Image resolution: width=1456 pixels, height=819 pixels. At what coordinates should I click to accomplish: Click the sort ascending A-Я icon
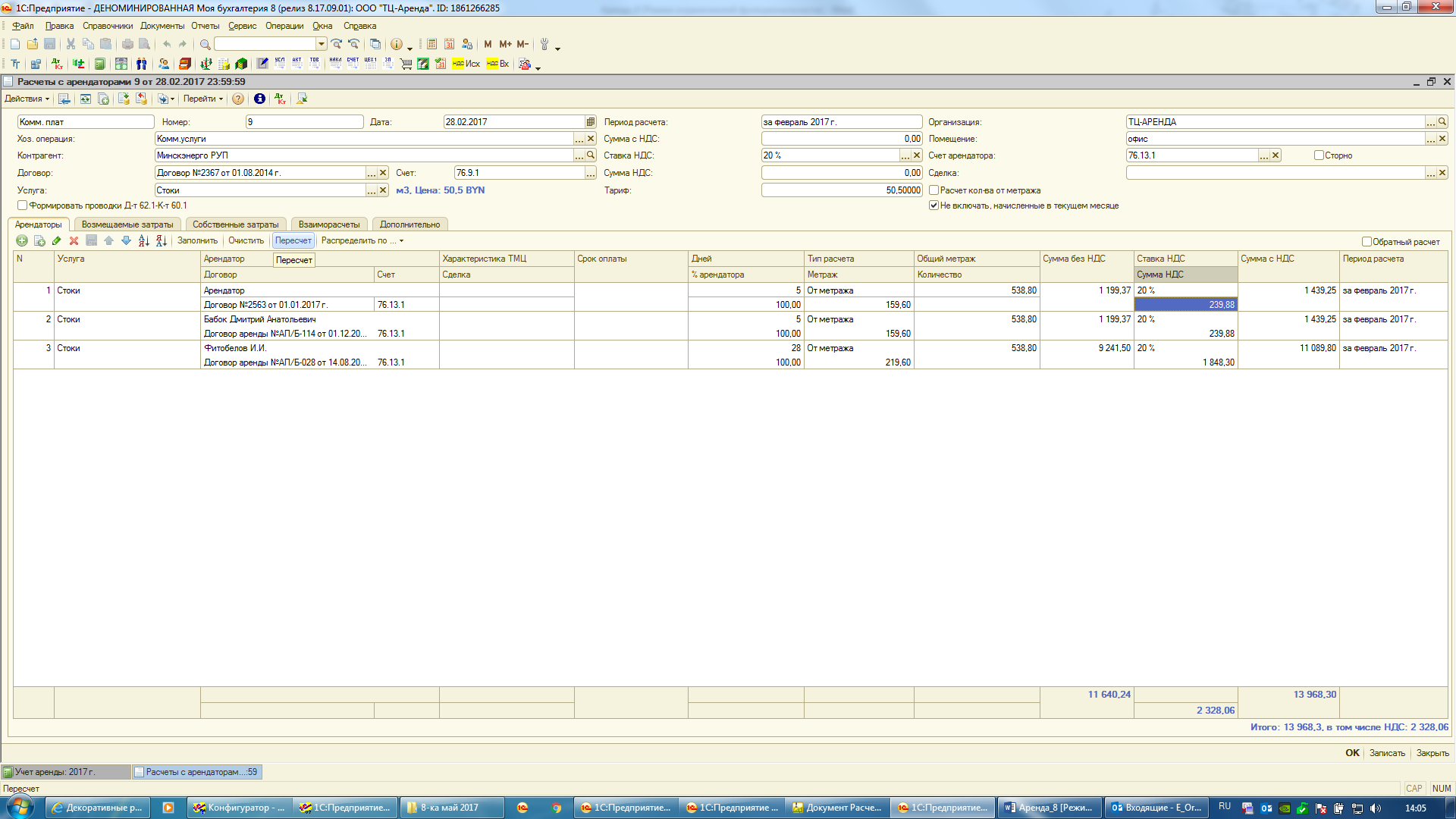point(144,241)
